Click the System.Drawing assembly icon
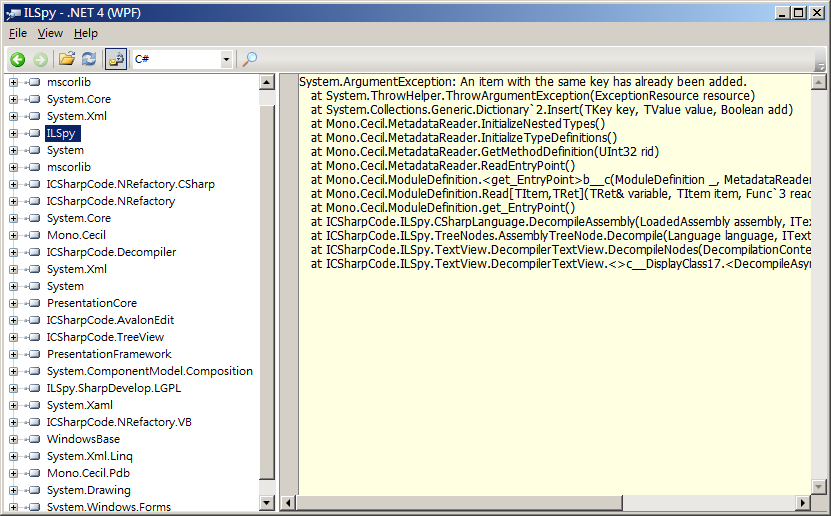 (x=33, y=490)
